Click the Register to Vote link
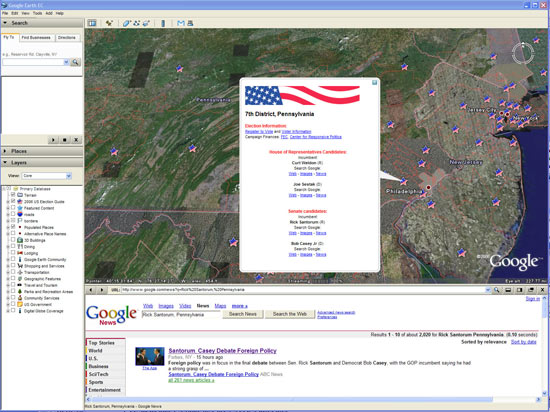This screenshot has height=412, width=550. click(259, 131)
